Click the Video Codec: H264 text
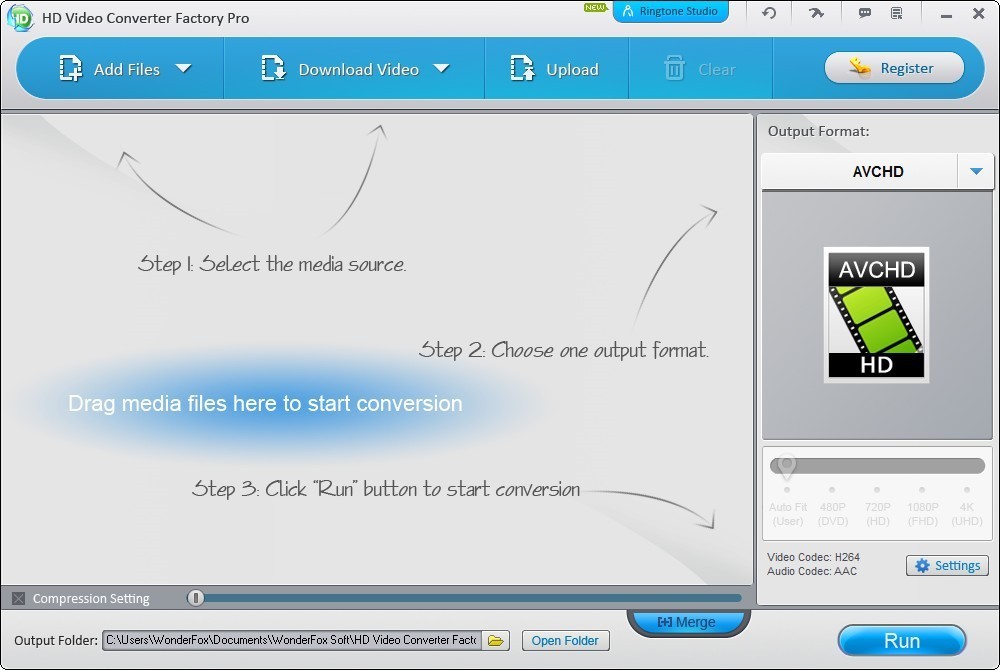This screenshot has width=1000, height=670. click(x=813, y=557)
